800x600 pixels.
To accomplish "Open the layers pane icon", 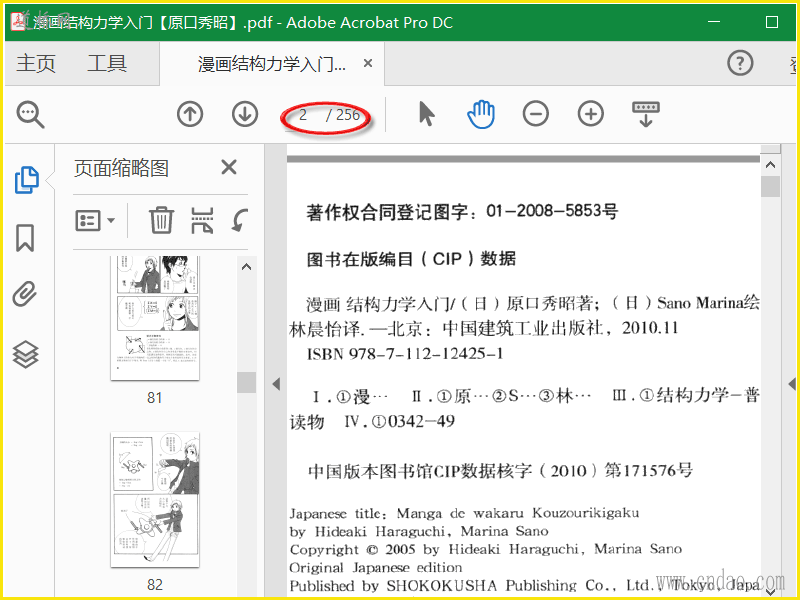I will 26,354.
